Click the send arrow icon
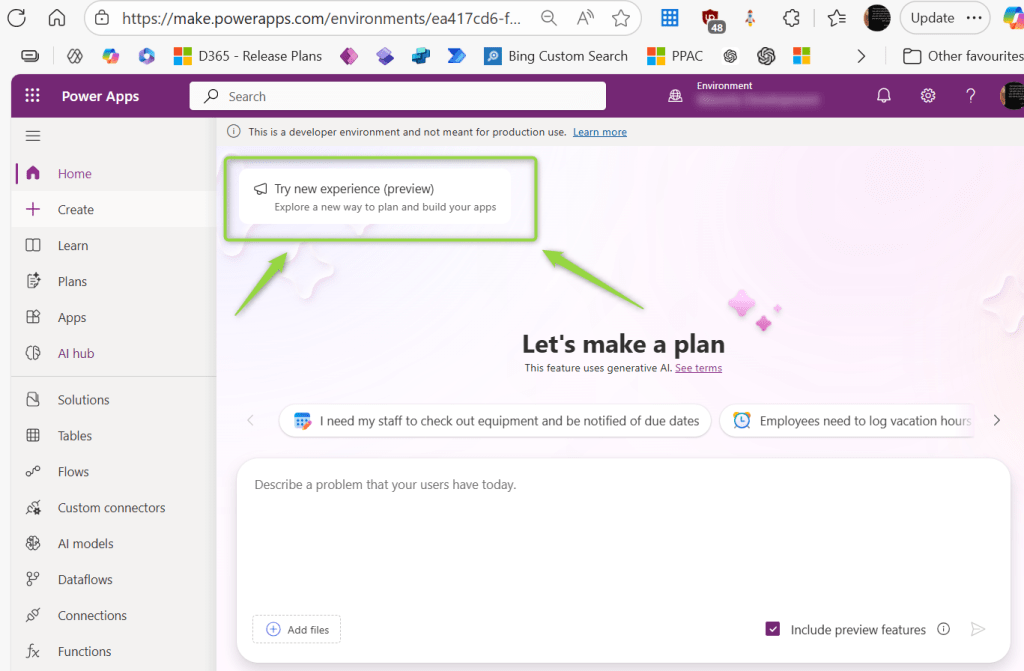The width and height of the screenshot is (1024, 671). point(978,629)
